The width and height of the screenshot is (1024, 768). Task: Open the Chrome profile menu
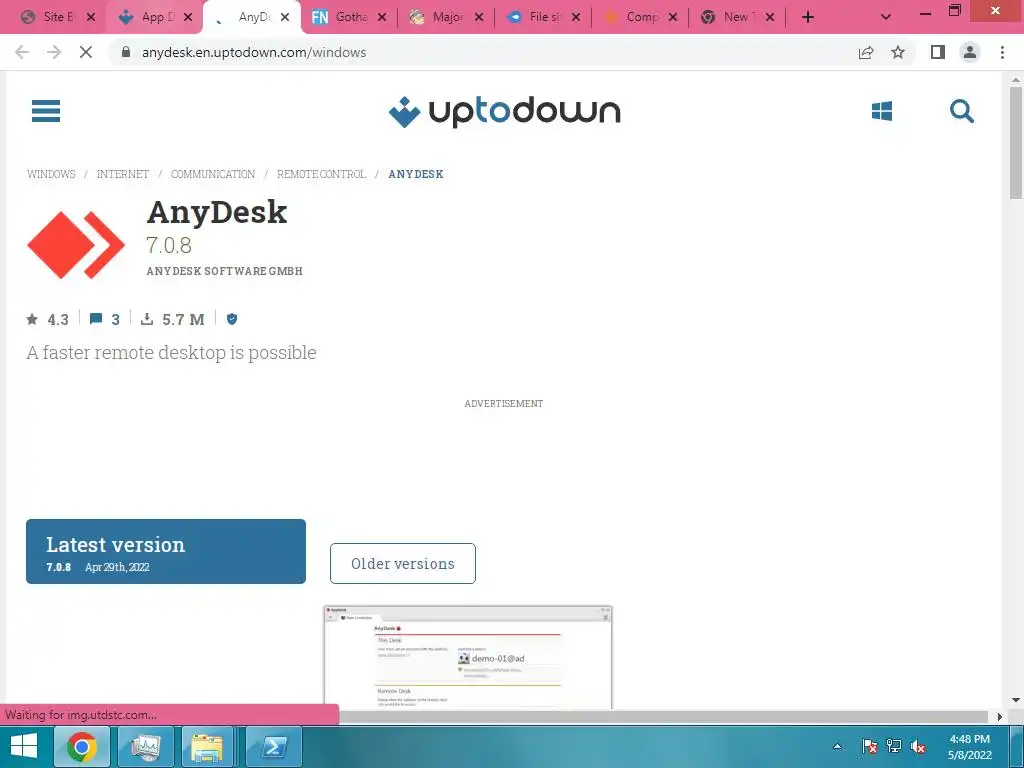(x=970, y=52)
